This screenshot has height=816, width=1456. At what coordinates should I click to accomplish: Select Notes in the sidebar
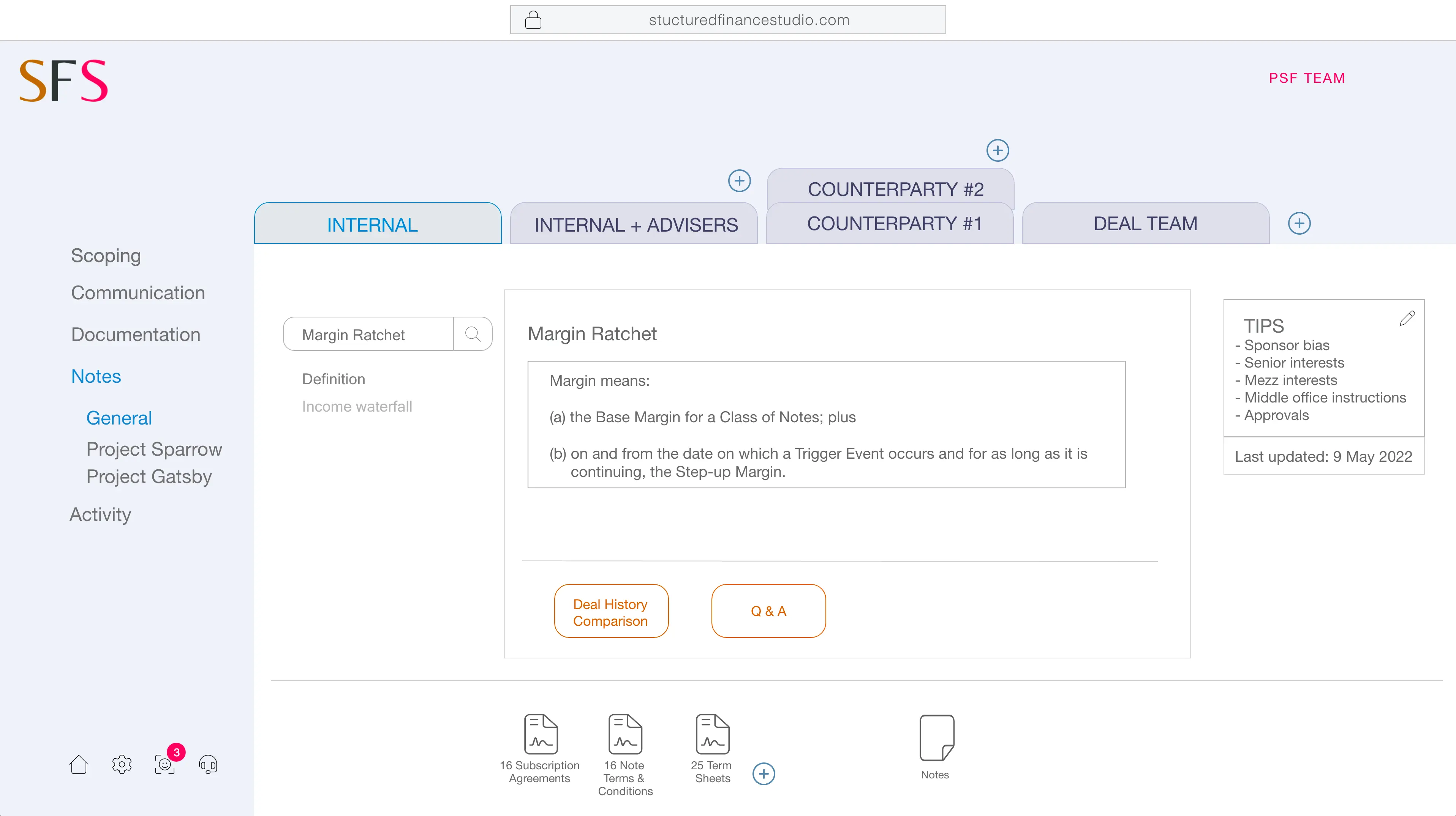[96, 376]
